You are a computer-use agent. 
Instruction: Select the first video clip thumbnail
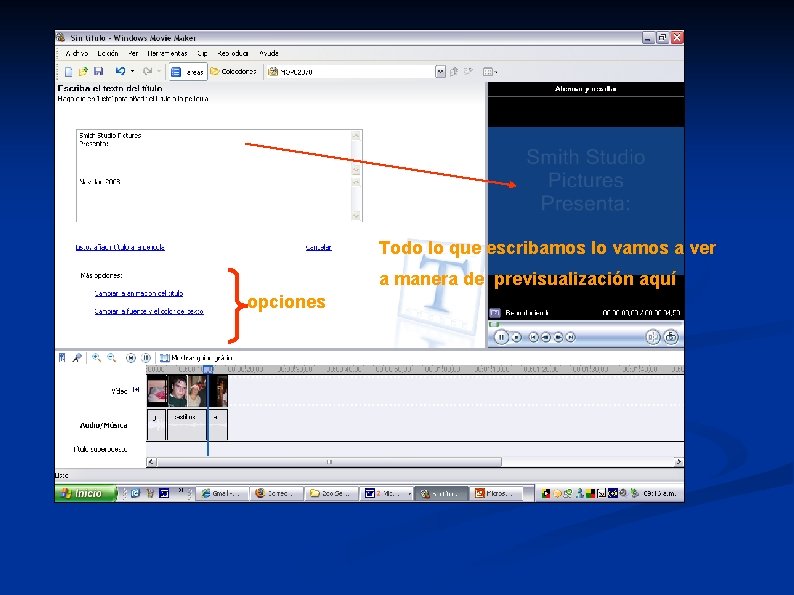click(x=157, y=390)
